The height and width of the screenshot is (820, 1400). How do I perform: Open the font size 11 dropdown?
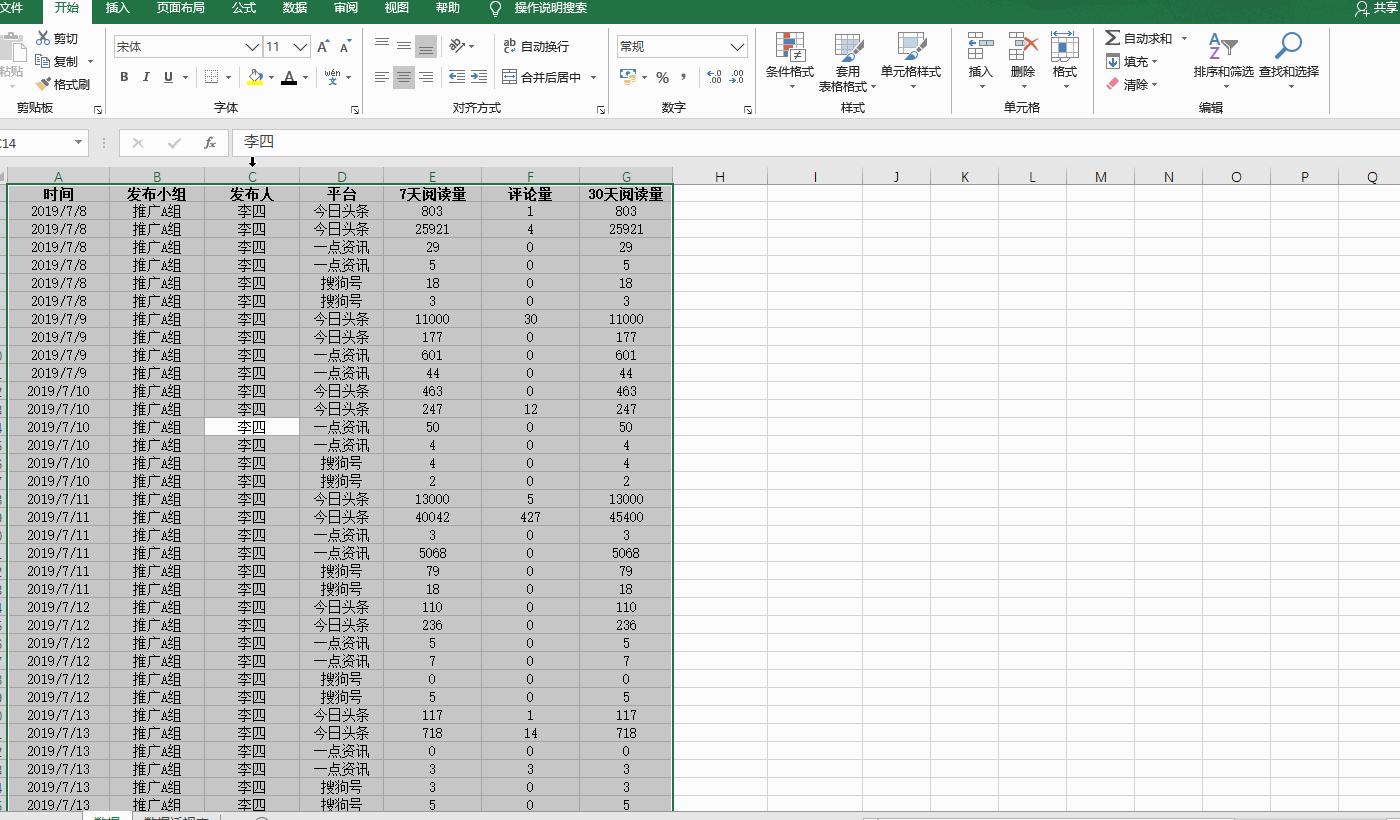click(301, 47)
